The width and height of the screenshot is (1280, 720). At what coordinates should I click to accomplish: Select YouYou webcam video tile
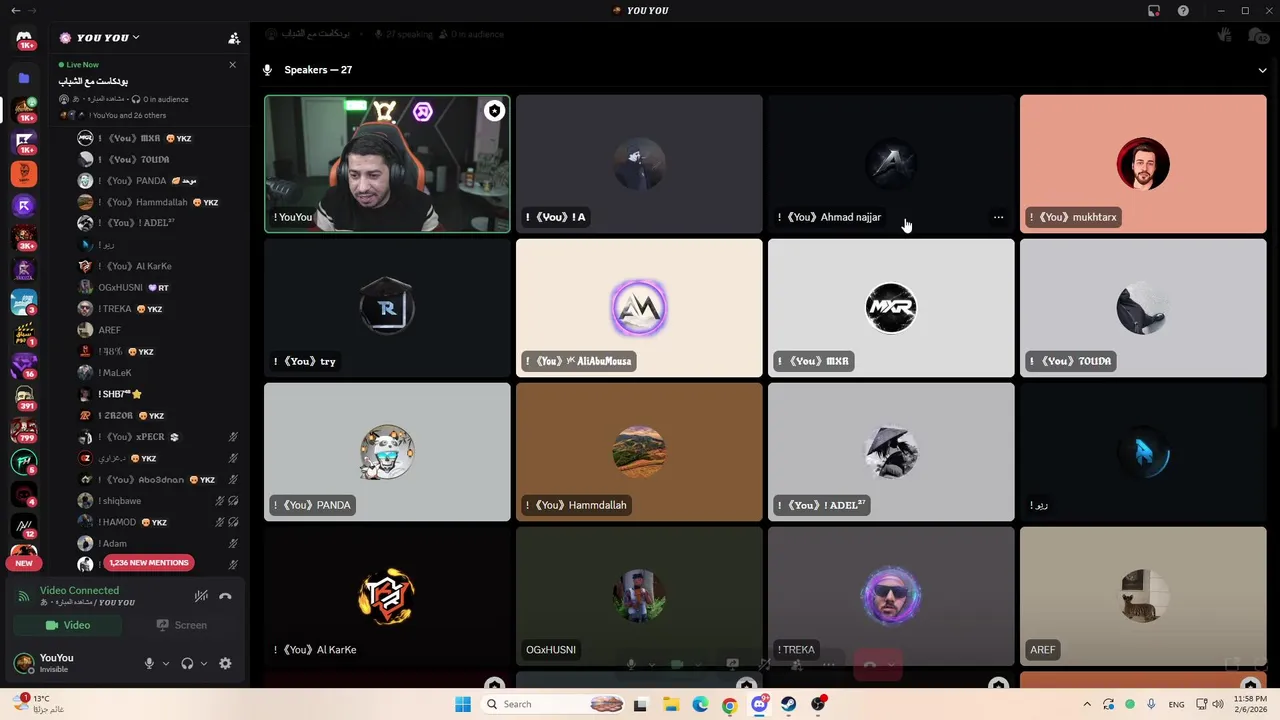[387, 164]
